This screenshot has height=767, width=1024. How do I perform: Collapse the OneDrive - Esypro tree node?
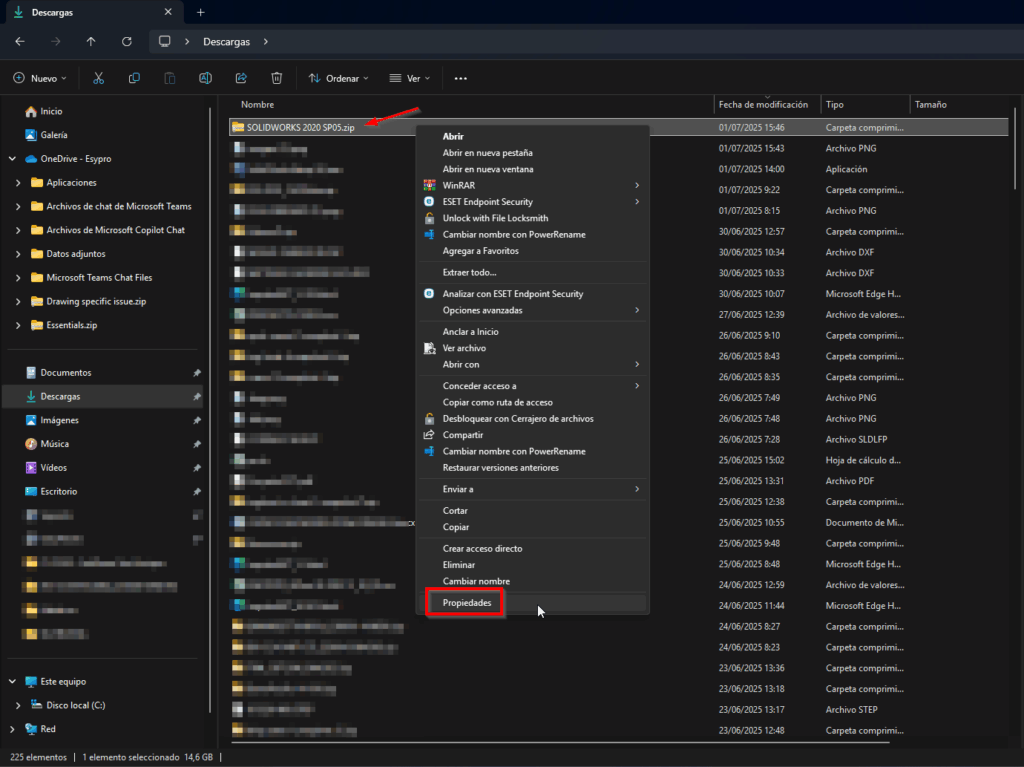pos(12,159)
